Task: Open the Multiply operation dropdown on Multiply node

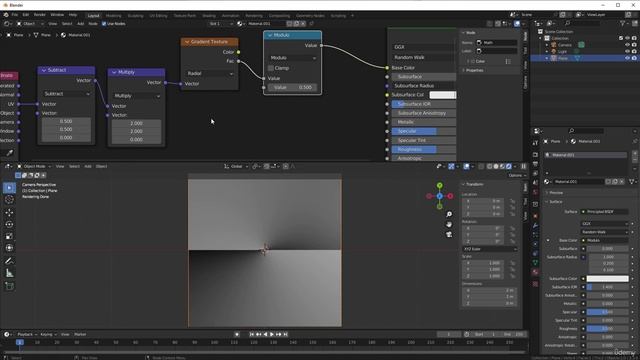Action: [137, 96]
